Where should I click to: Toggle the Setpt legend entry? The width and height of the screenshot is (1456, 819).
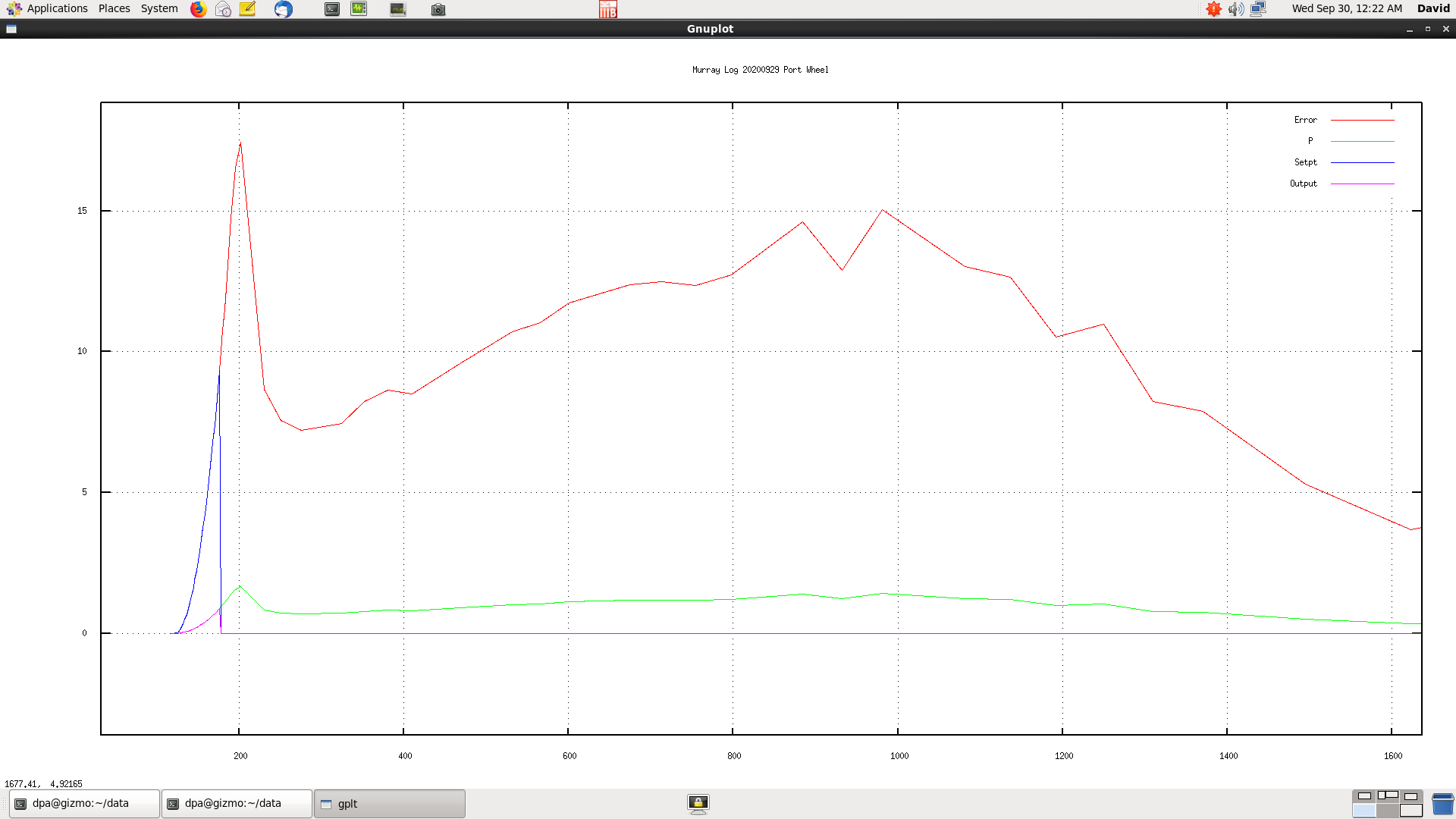[x=1305, y=162]
